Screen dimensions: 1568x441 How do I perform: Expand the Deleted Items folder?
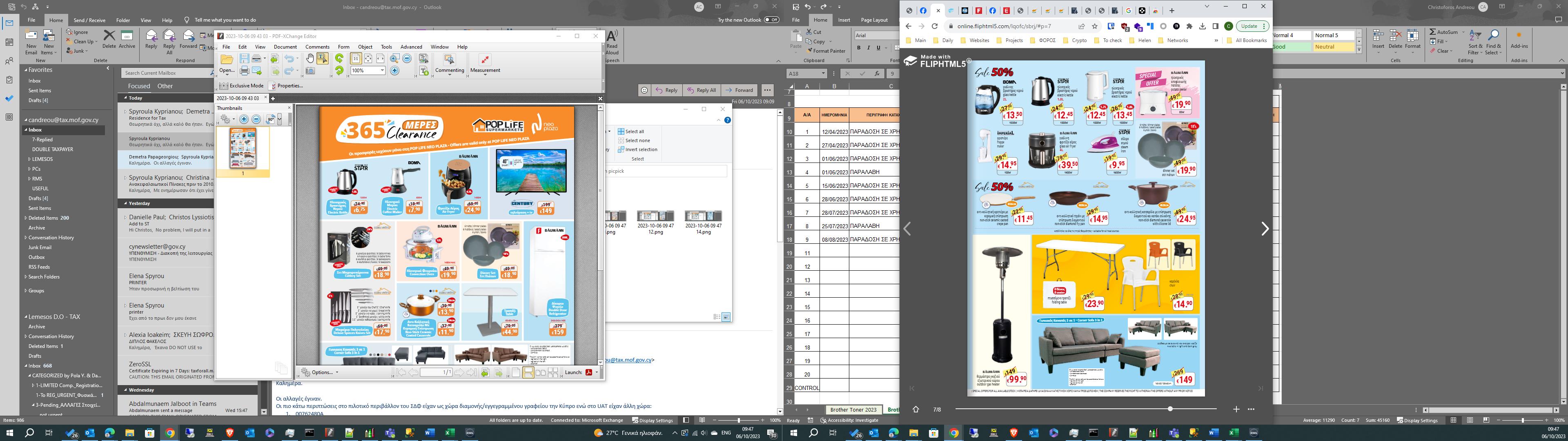click(x=26, y=218)
